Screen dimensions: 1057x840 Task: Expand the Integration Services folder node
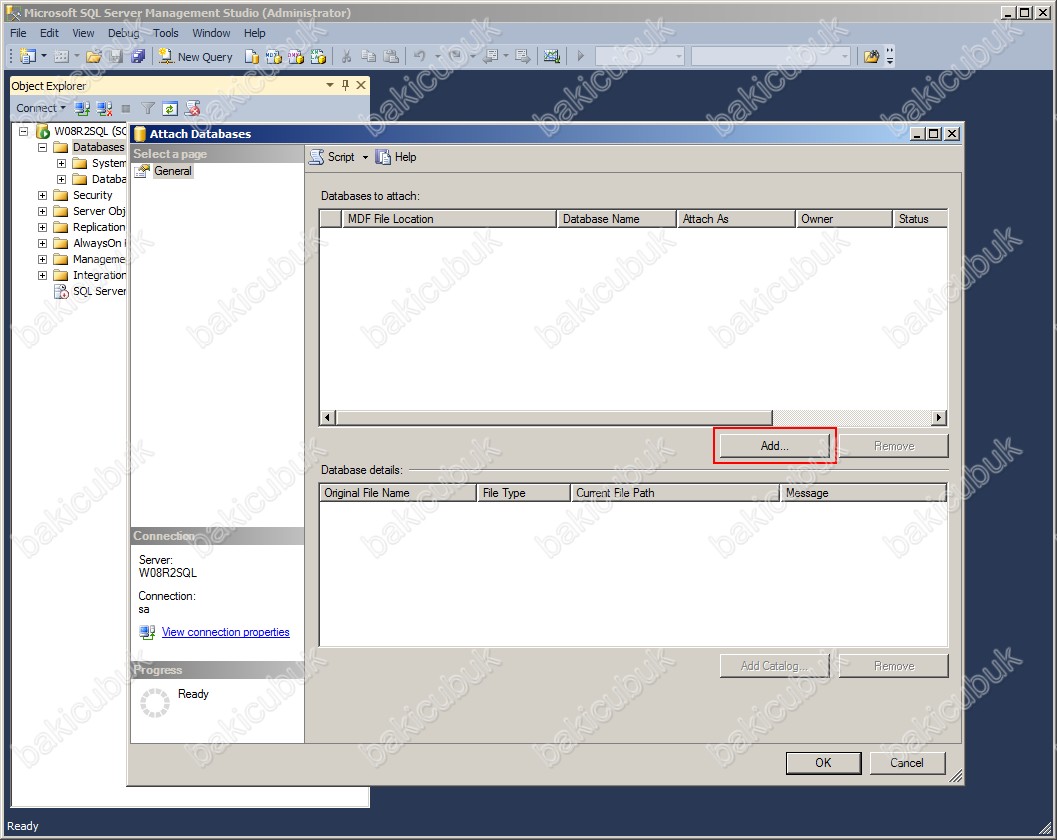click(x=42, y=275)
